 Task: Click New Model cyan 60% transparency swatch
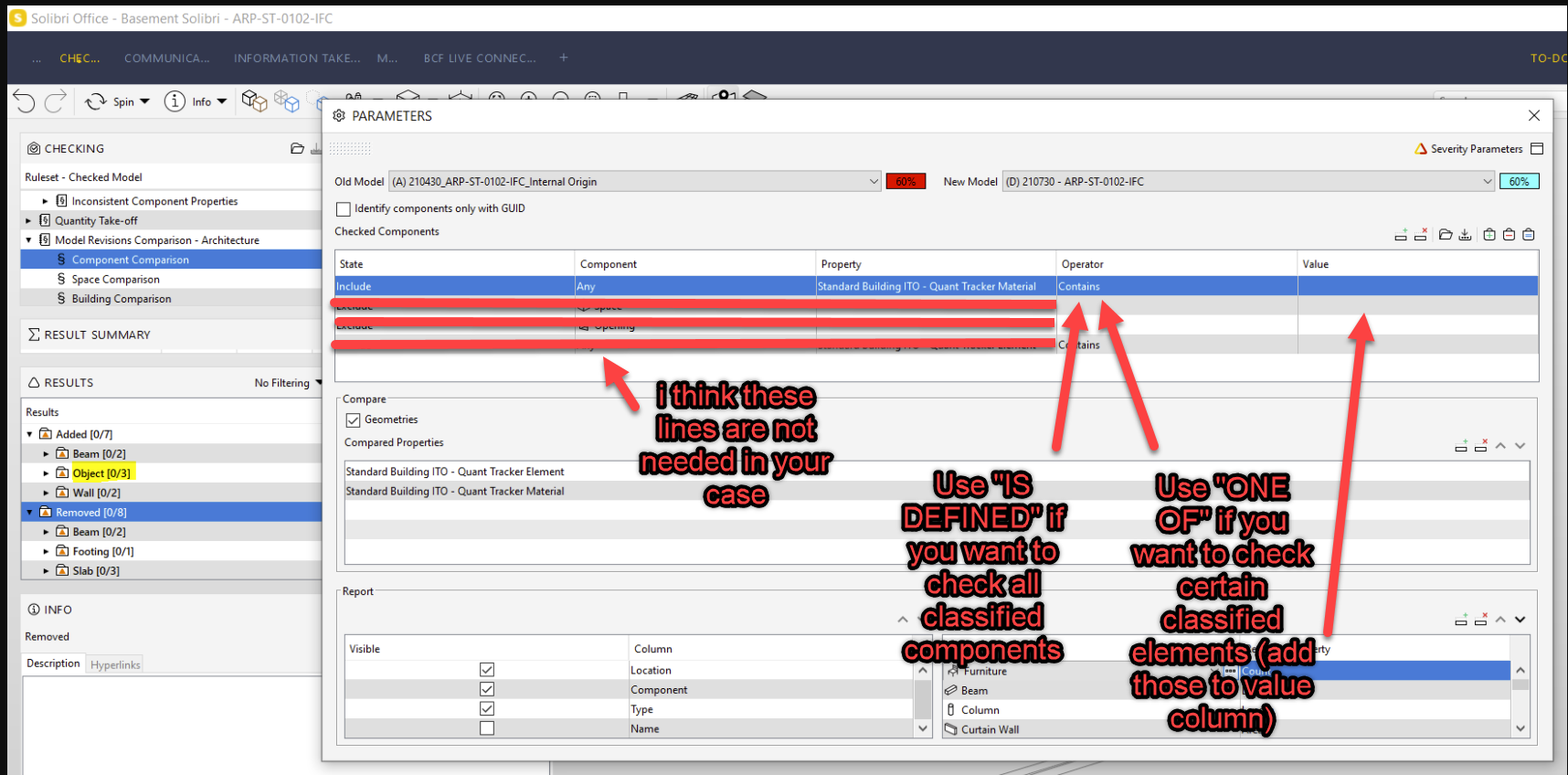click(x=1520, y=182)
